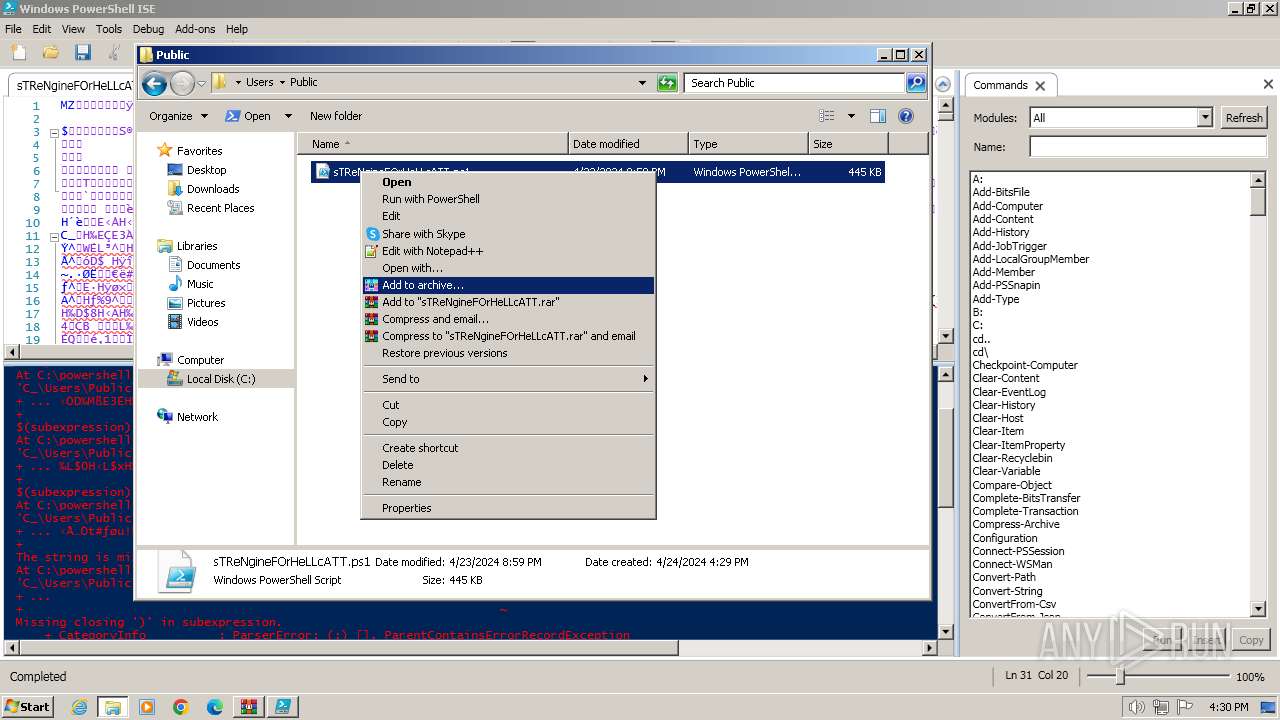Open the Modules combo box dropdown
The image size is (1280, 720).
click(1204, 118)
